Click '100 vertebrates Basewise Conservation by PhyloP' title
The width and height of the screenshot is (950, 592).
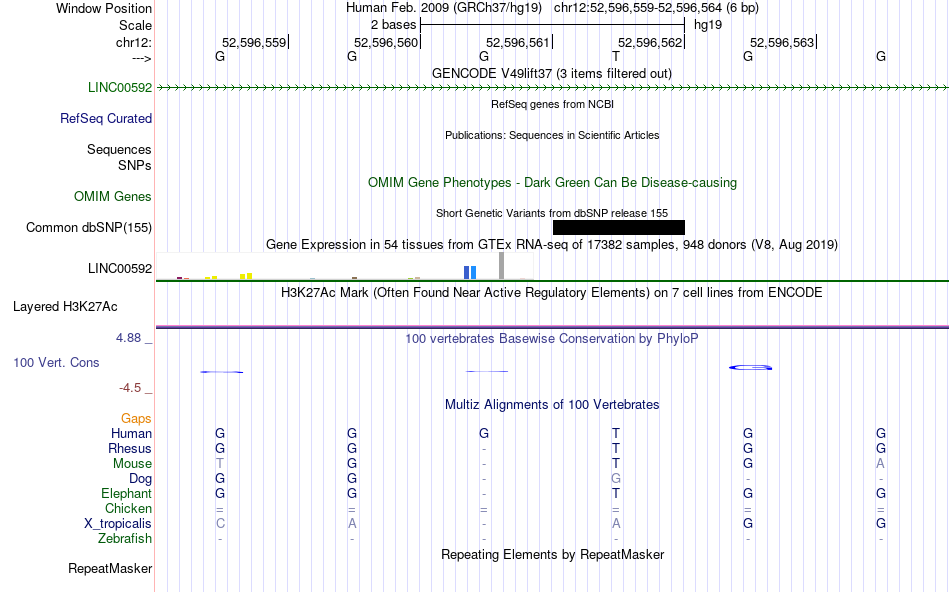tap(552, 338)
